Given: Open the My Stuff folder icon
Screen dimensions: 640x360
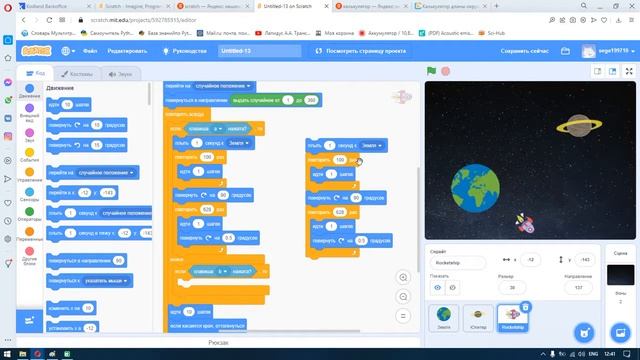Looking at the screenshot, I should click(565, 51).
